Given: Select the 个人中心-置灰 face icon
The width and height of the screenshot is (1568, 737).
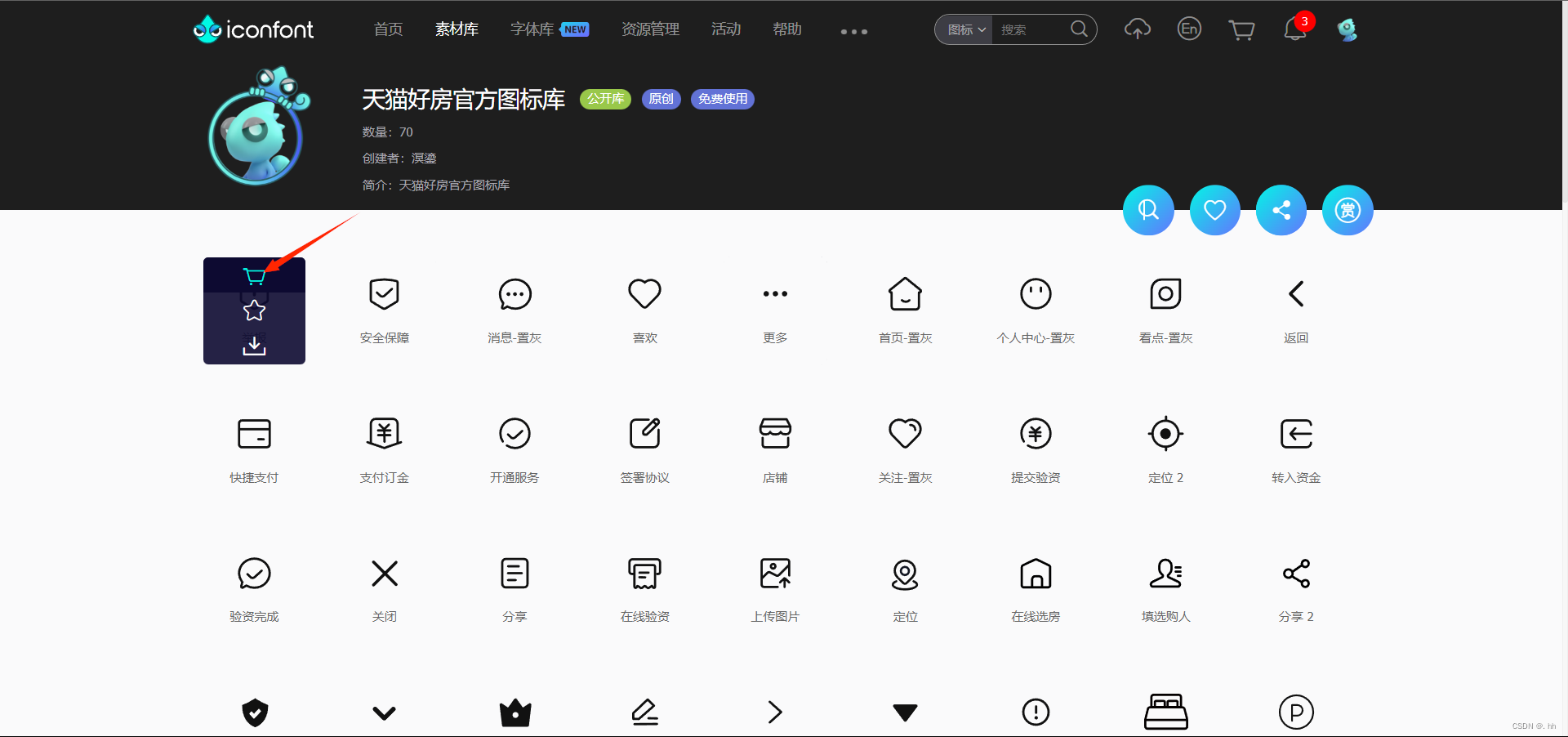Looking at the screenshot, I should coord(1036,294).
